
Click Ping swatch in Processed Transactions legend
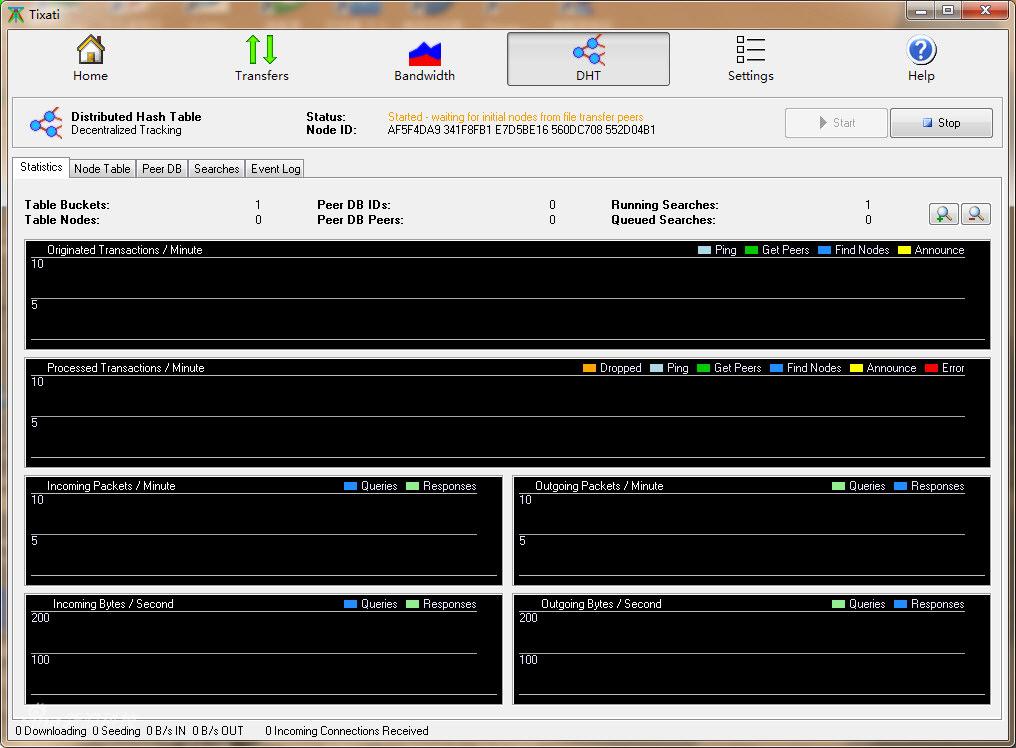[656, 368]
